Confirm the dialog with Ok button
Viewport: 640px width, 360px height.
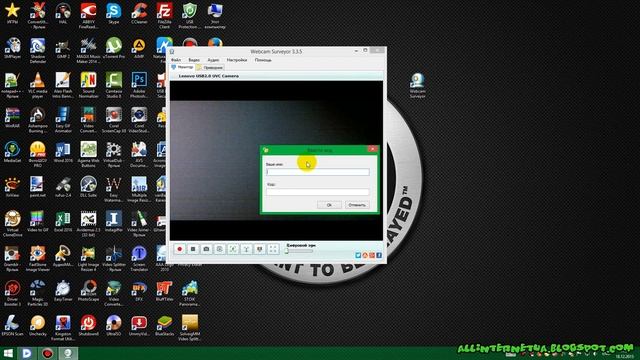coord(329,205)
